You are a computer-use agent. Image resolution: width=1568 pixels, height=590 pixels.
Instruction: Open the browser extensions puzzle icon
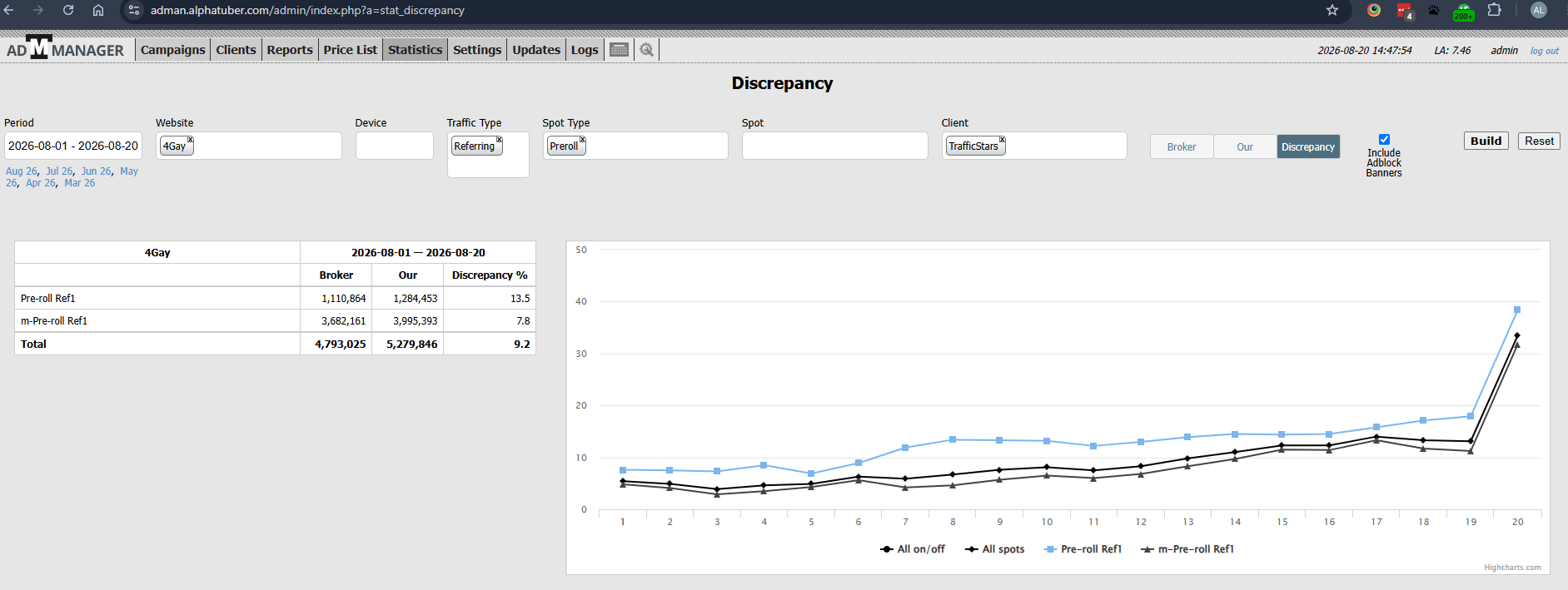tap(1495, 10)
